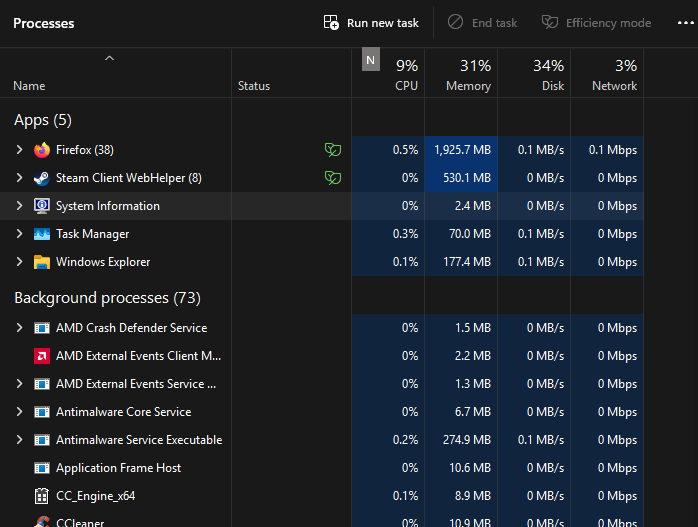Click the Task Manager app icon
The width and height of the screenshot is (698, 527).
(x=42, y=234)
